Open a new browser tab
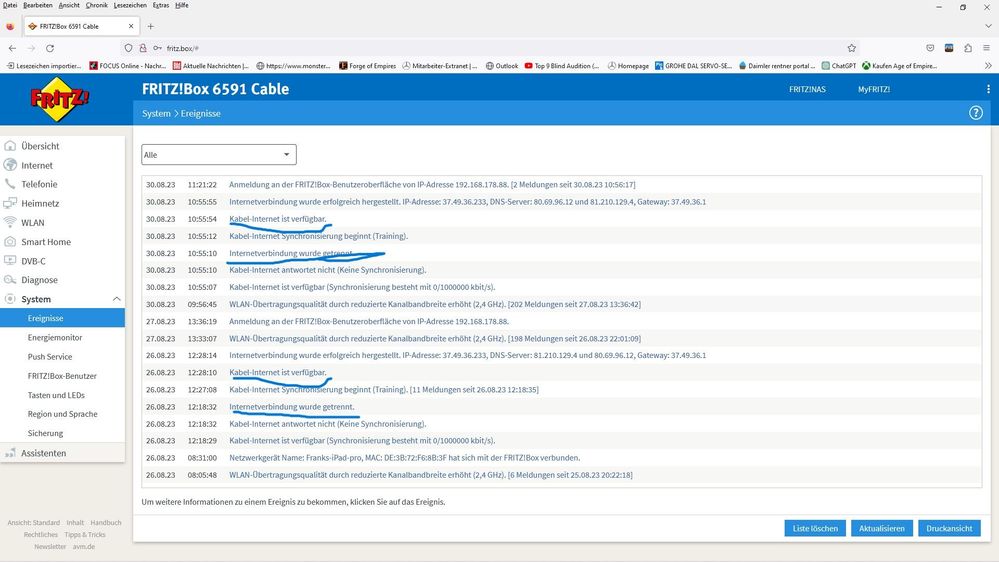Viewport: 999px width, 562px height. tap(150, 26)
